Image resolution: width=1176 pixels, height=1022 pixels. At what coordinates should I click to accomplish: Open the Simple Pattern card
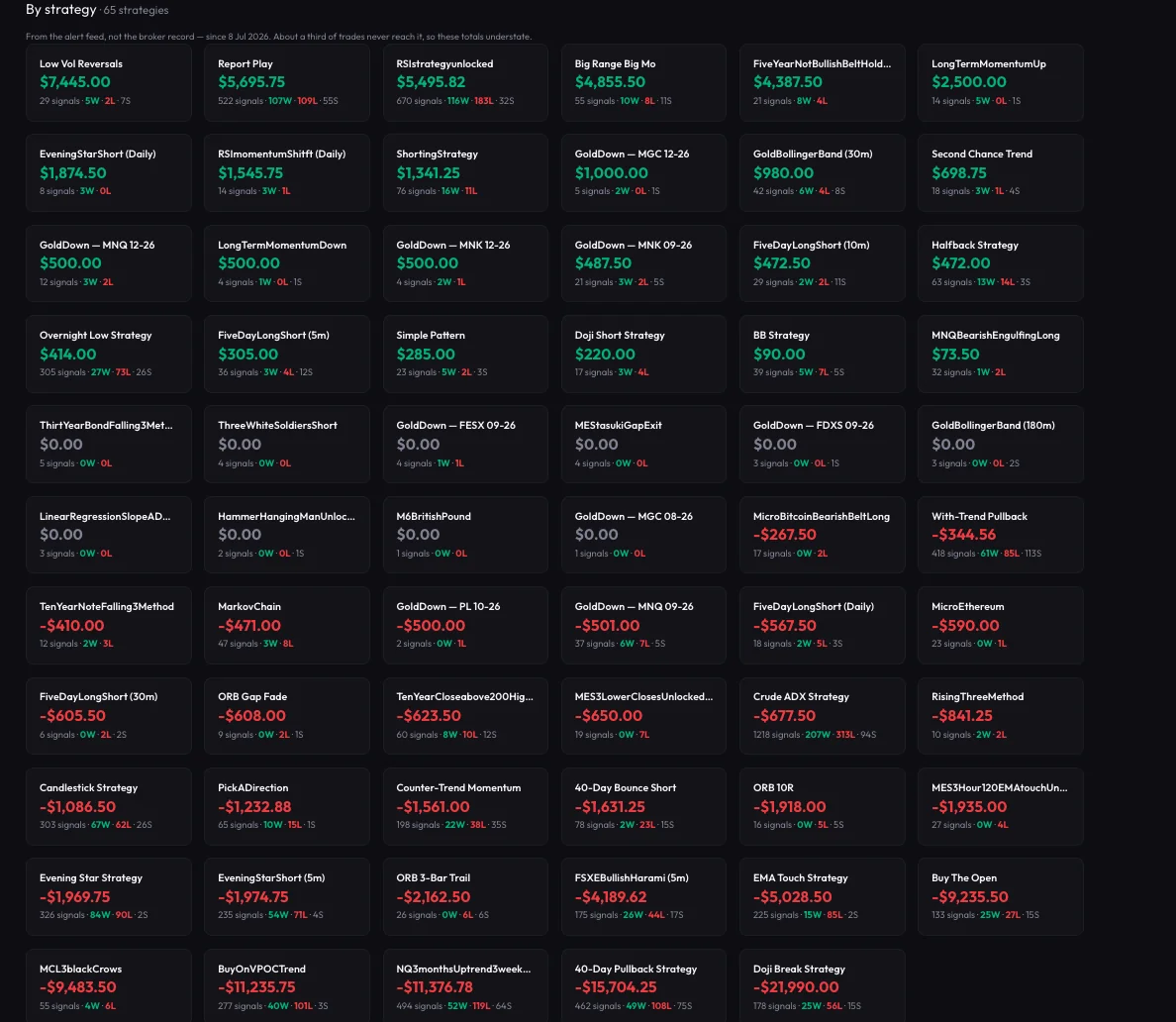pyautogui.click(x=465, y=355)
